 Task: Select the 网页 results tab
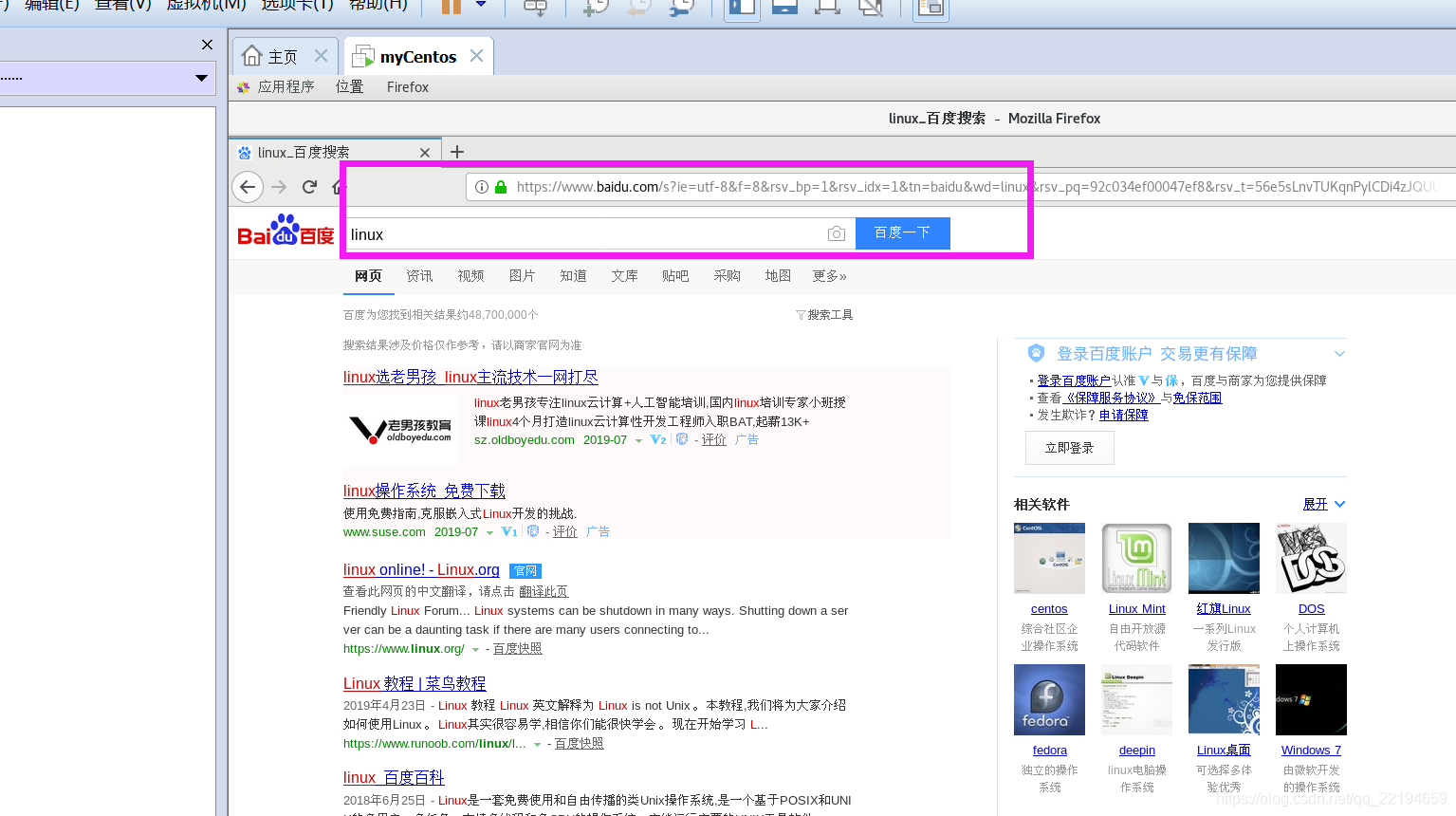point(368,276)
